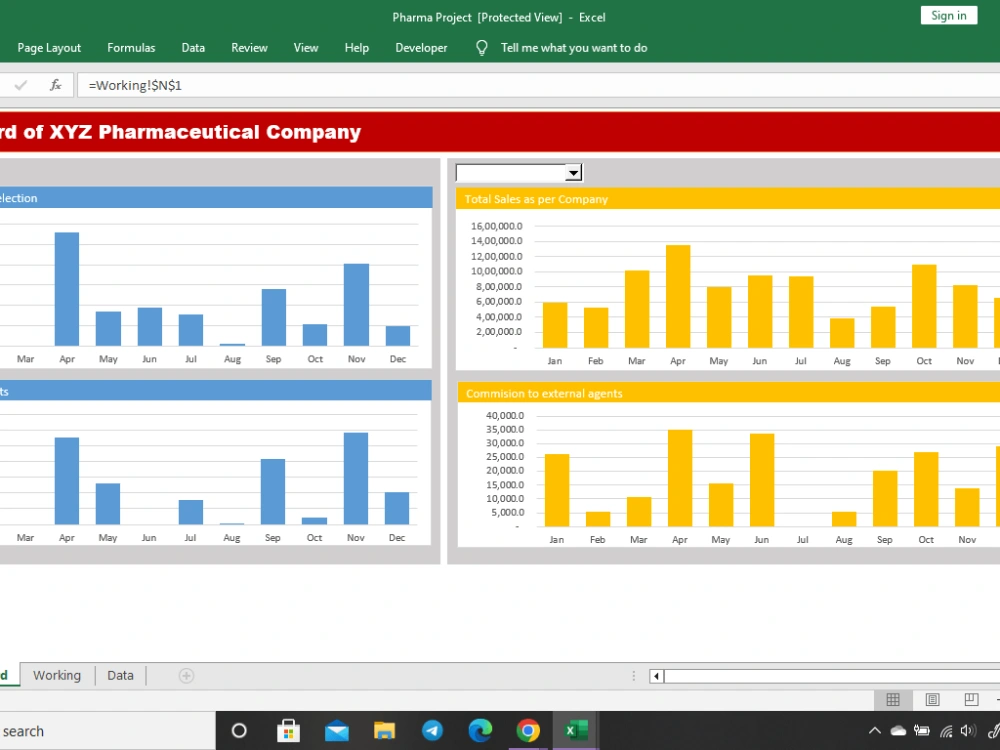Click the Jan bar in Commision chart
Image resolution: width=1000 pixels, height=750 pixels.
click(x=557, y=490)
